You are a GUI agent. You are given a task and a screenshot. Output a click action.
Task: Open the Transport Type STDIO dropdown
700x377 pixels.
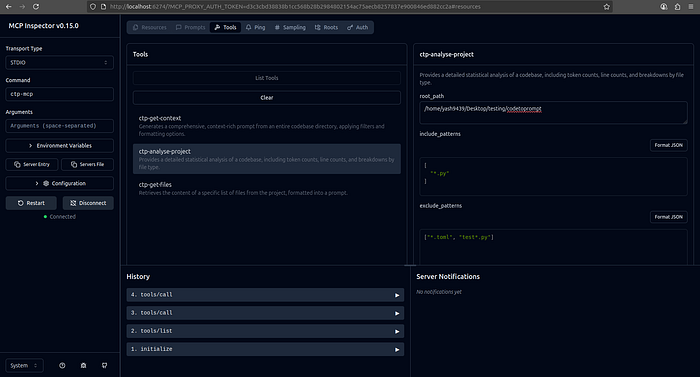(59, 63)
